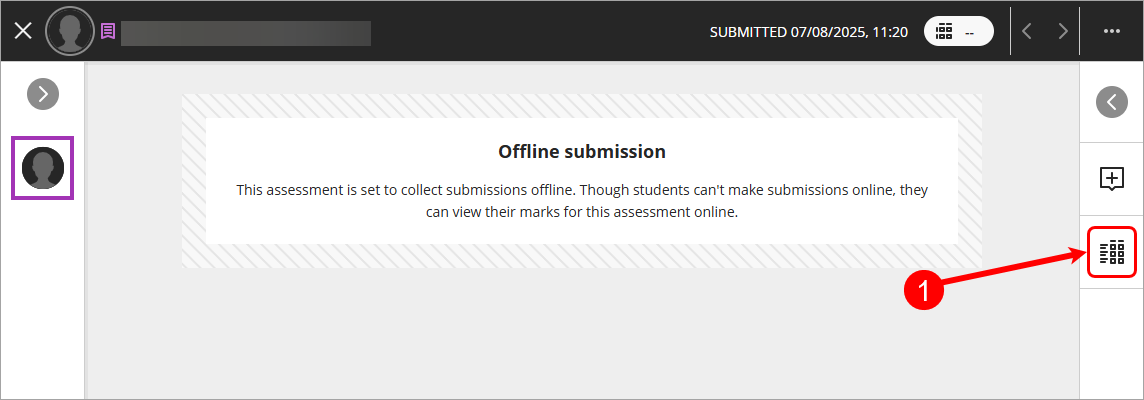This screenshot has height=400, width=1144.
Task: Enter a mark in the '--' grade field
Action: (970, 32)
